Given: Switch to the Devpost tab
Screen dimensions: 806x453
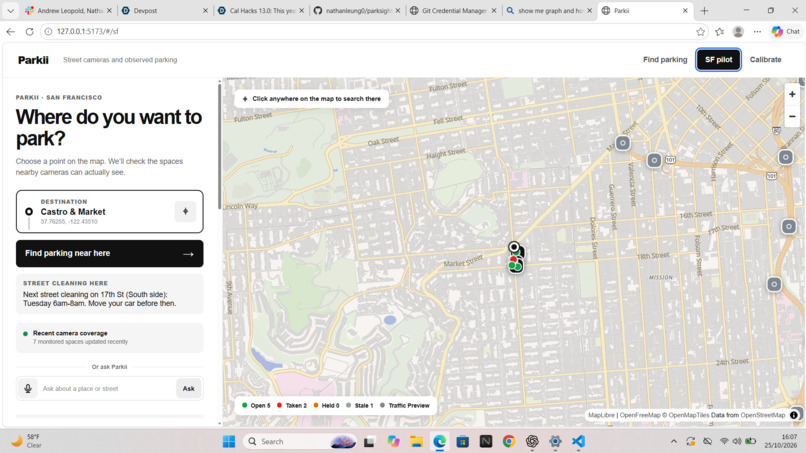Looking at the screenshot, I should (x=162, y=10).
